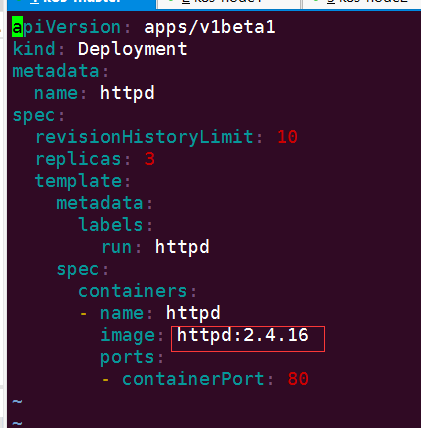
Task: Click the labels: key
Action: pos(115,224)
